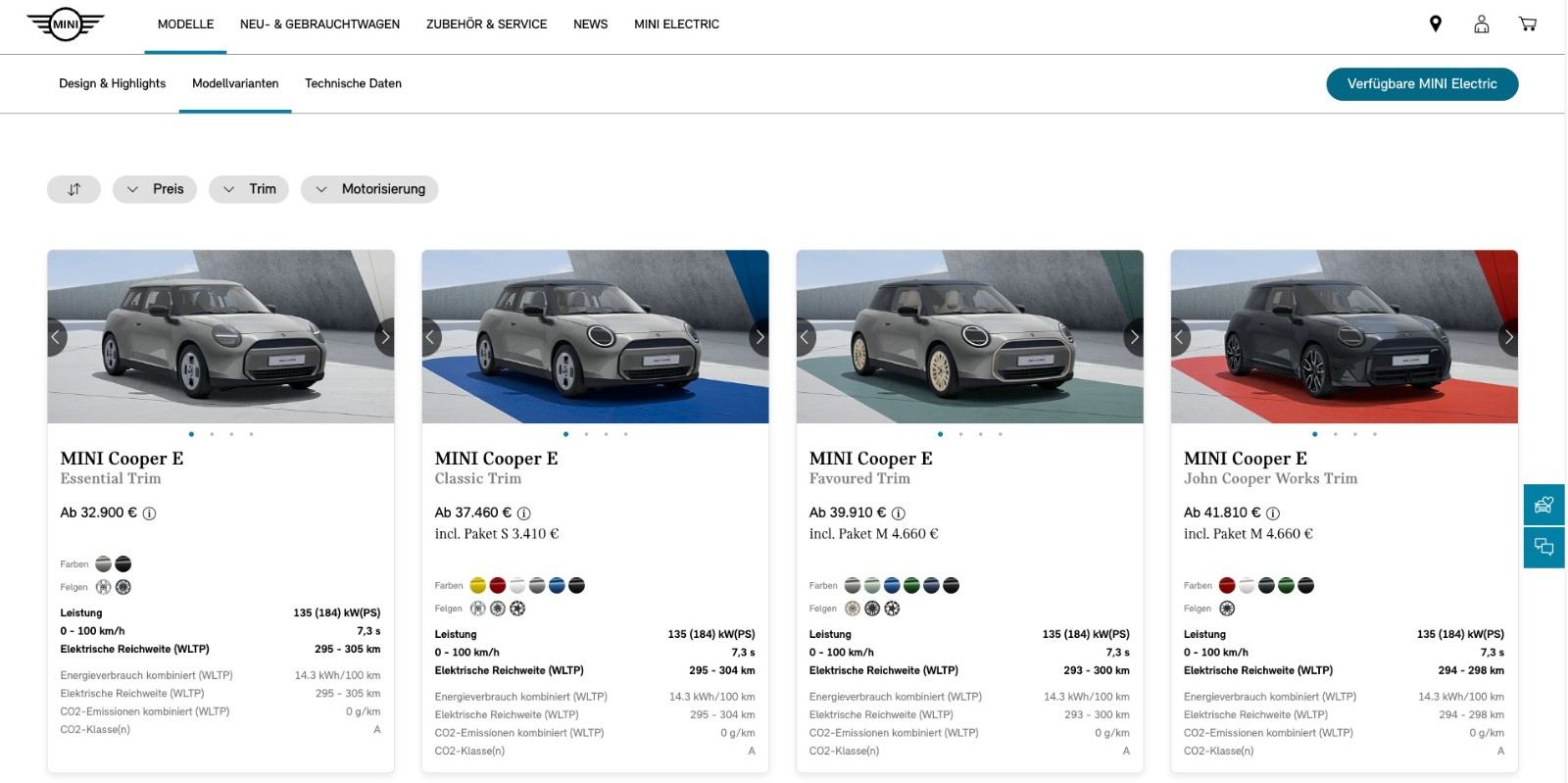1568x783 pixels.
Task: Click the incl. Paket S 3.410 € text
Action: (x=496, y=534)
